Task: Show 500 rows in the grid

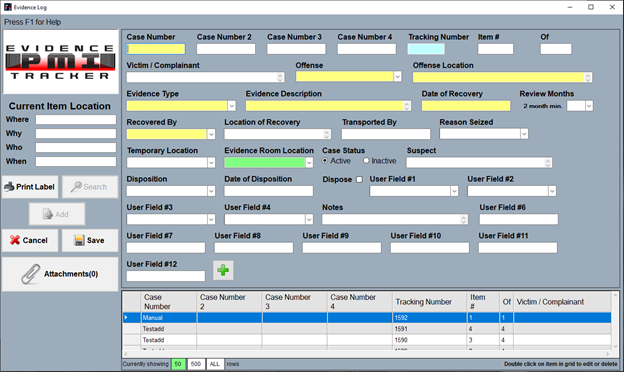Action: pyautogui.click(x=195, y=364)
